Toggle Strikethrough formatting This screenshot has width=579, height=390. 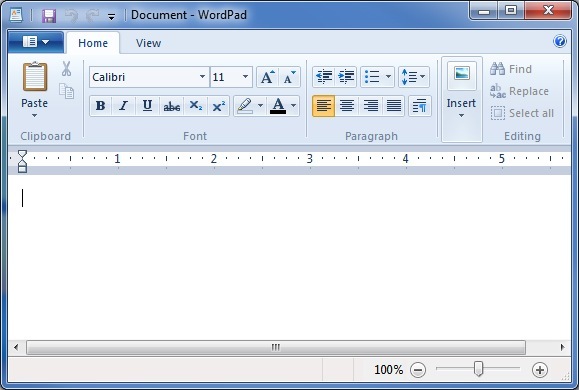point(172,106)
